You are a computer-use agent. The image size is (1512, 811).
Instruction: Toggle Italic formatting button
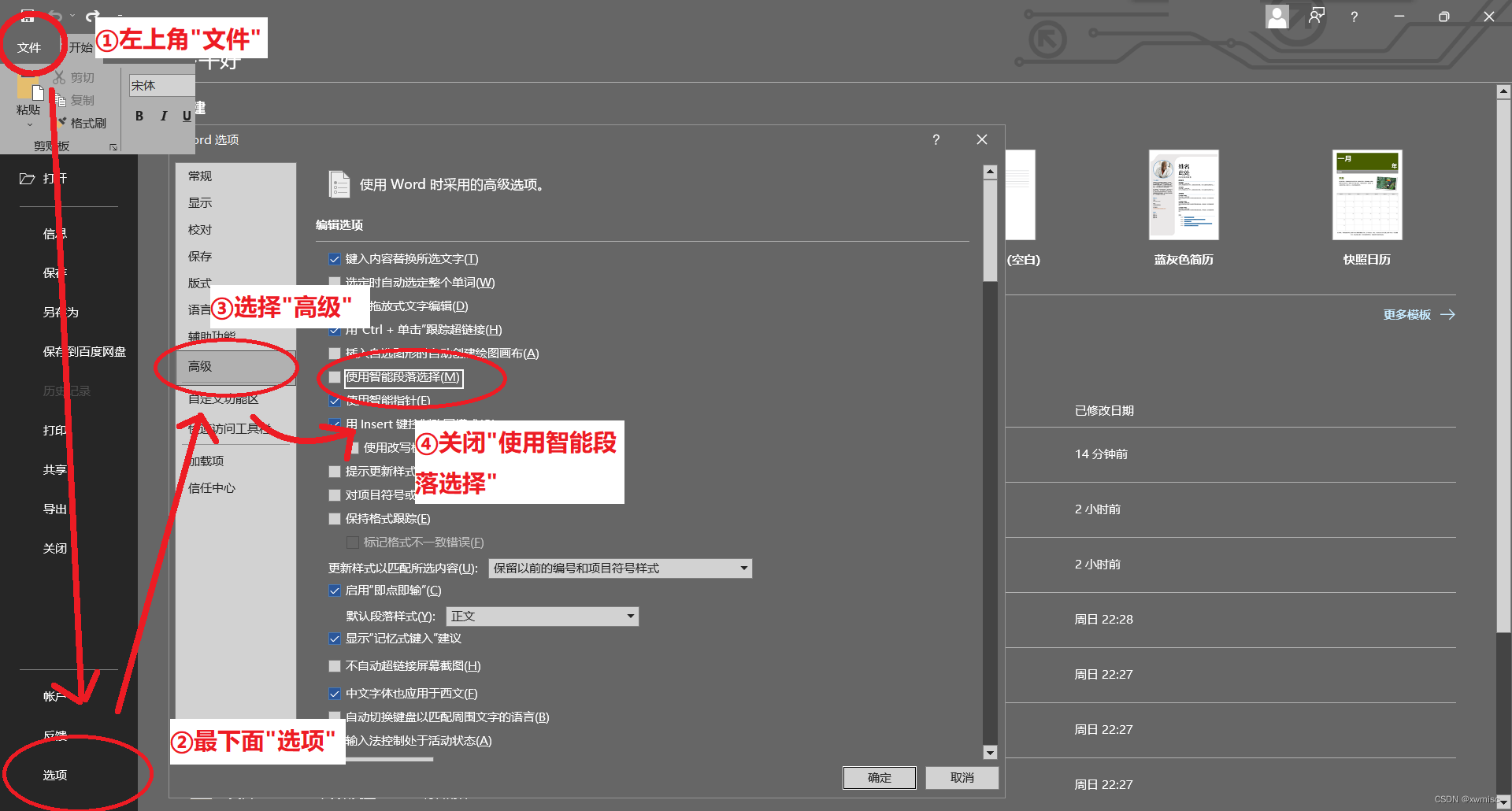point(163,116)
